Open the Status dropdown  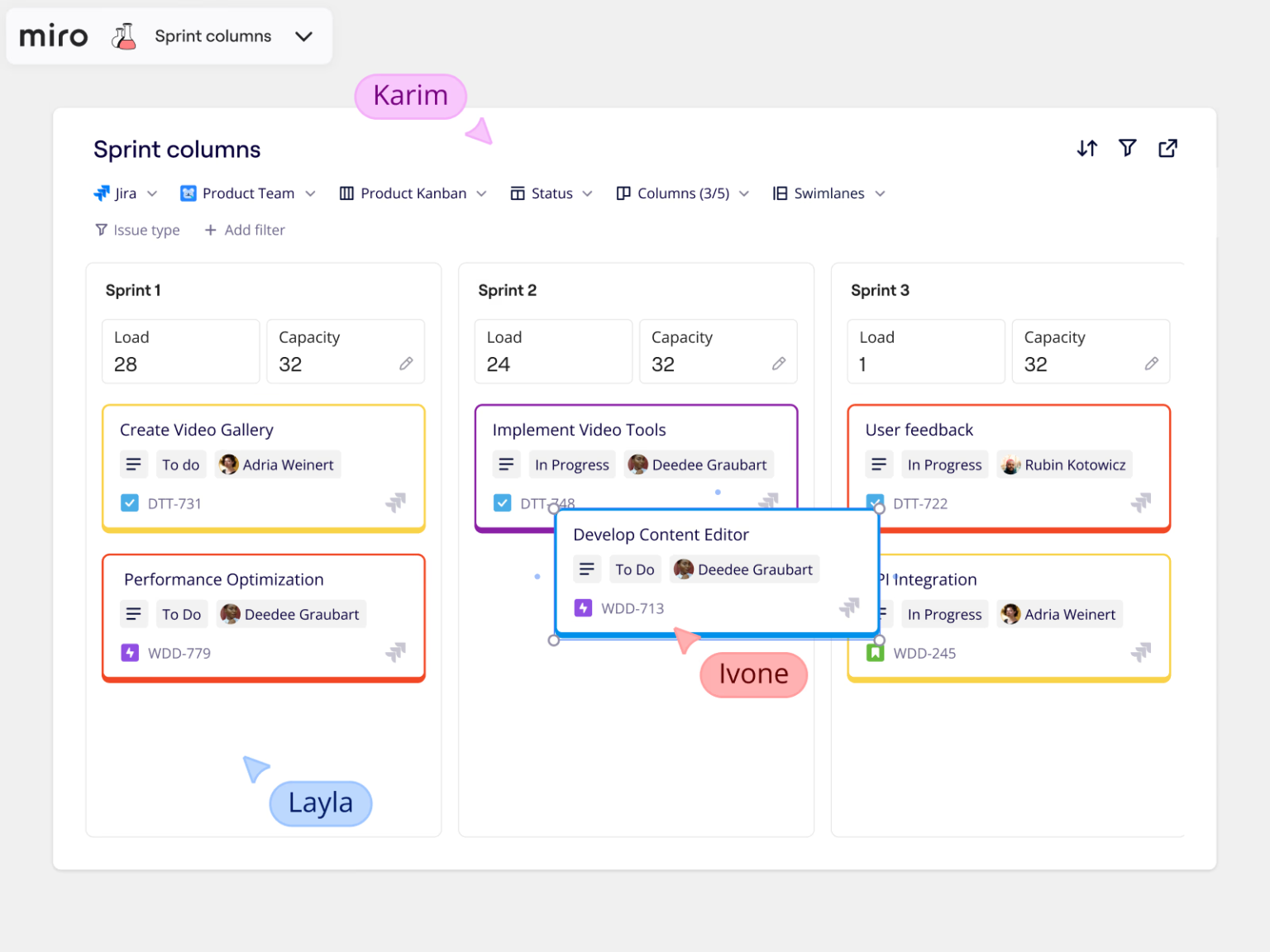point(551,193)
